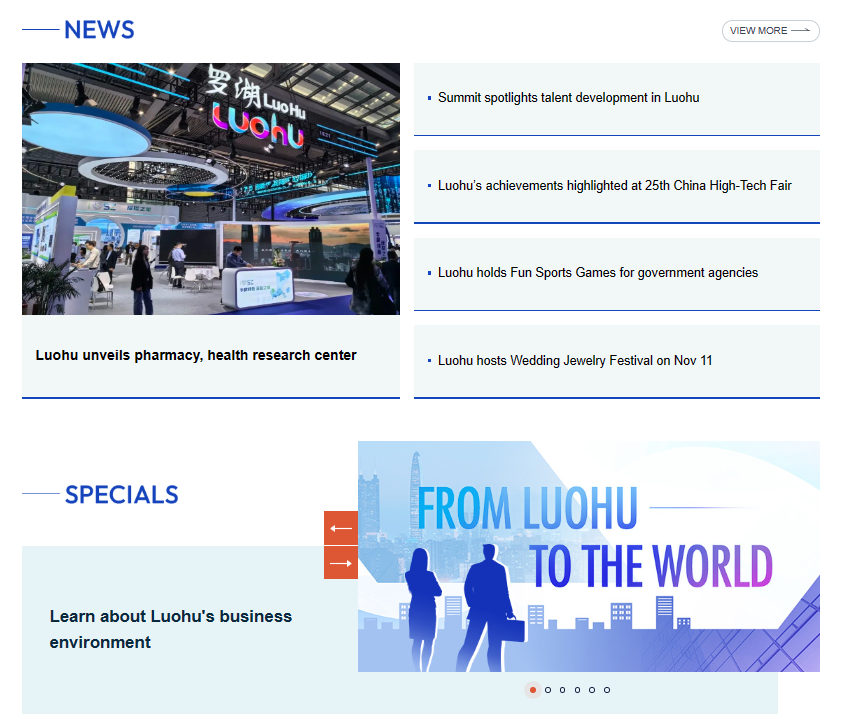846x723 pixels.
Task: Click the NEWS section heading
Action: point(99,30)
